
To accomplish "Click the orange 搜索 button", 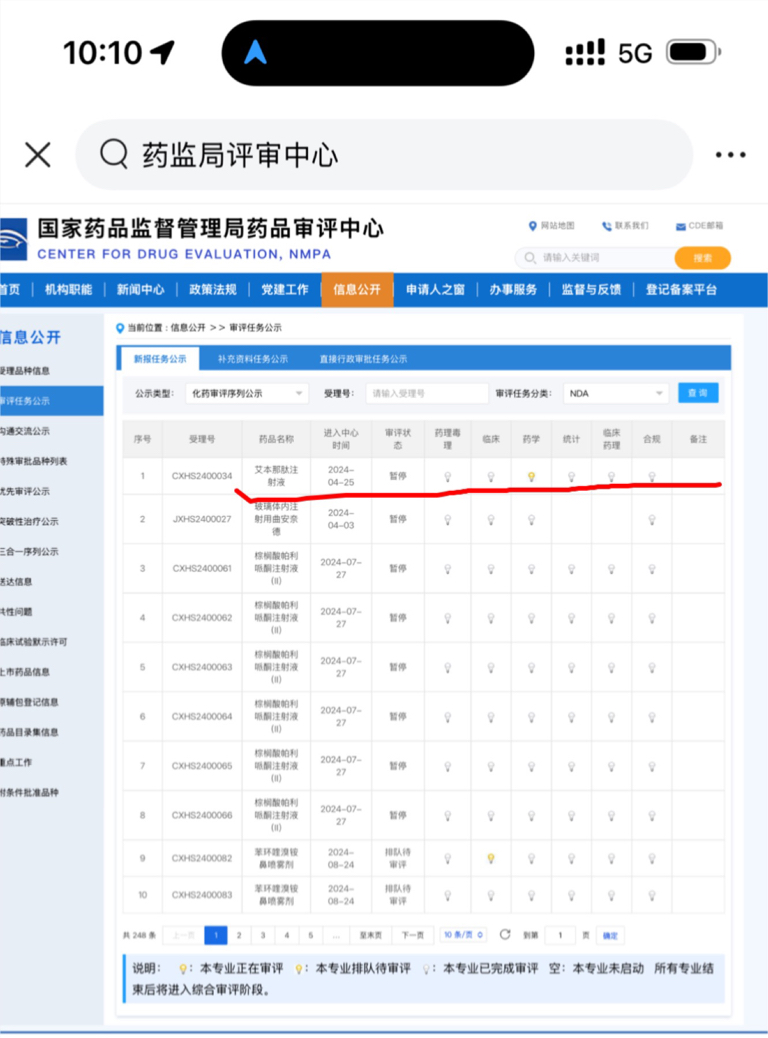I will pos(702,258).
